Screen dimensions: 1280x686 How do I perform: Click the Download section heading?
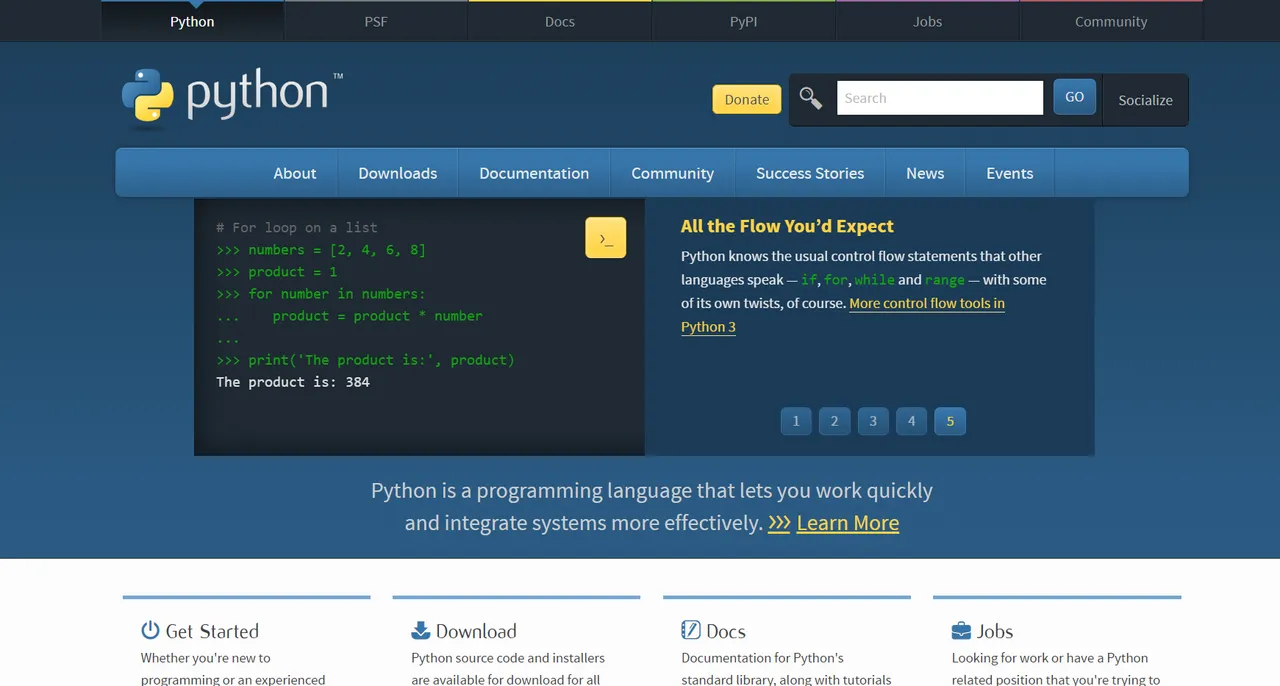(476, 631)
